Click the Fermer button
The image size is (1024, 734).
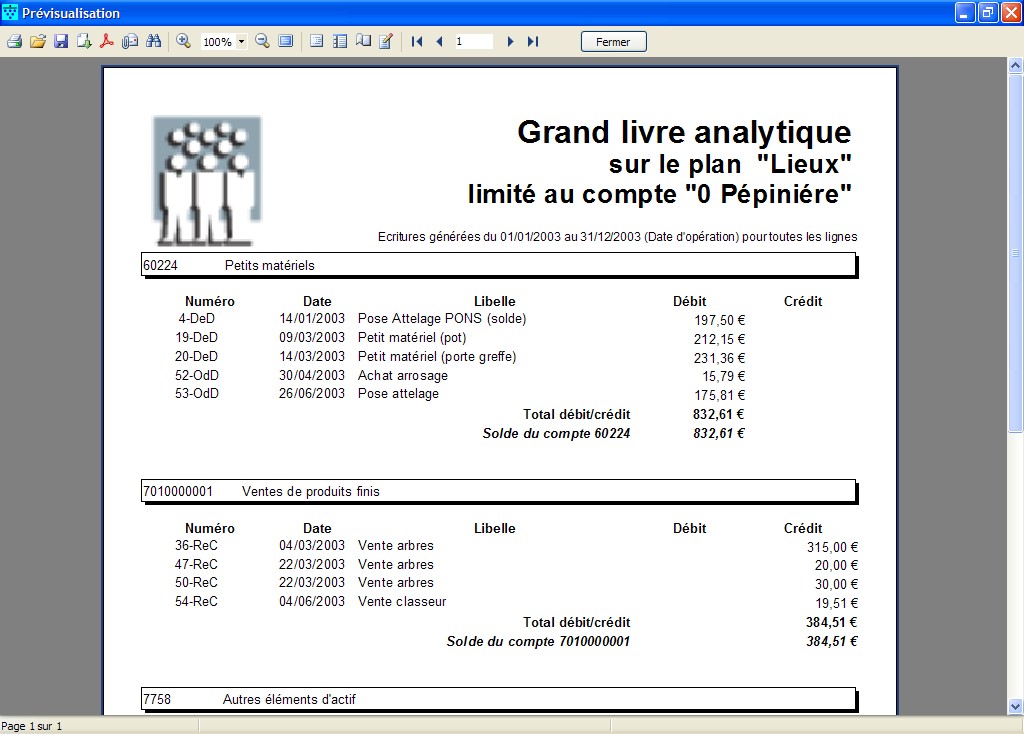tap(613, 41)
